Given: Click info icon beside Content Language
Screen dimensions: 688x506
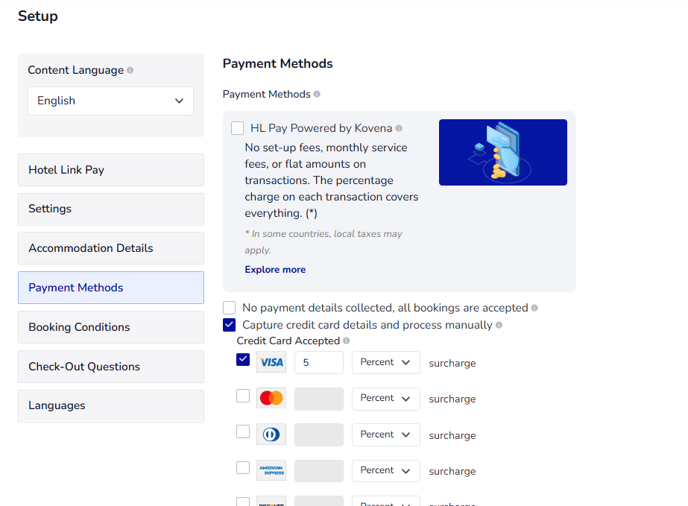Looking at the screenshot, I should click(x=130, y=70).
